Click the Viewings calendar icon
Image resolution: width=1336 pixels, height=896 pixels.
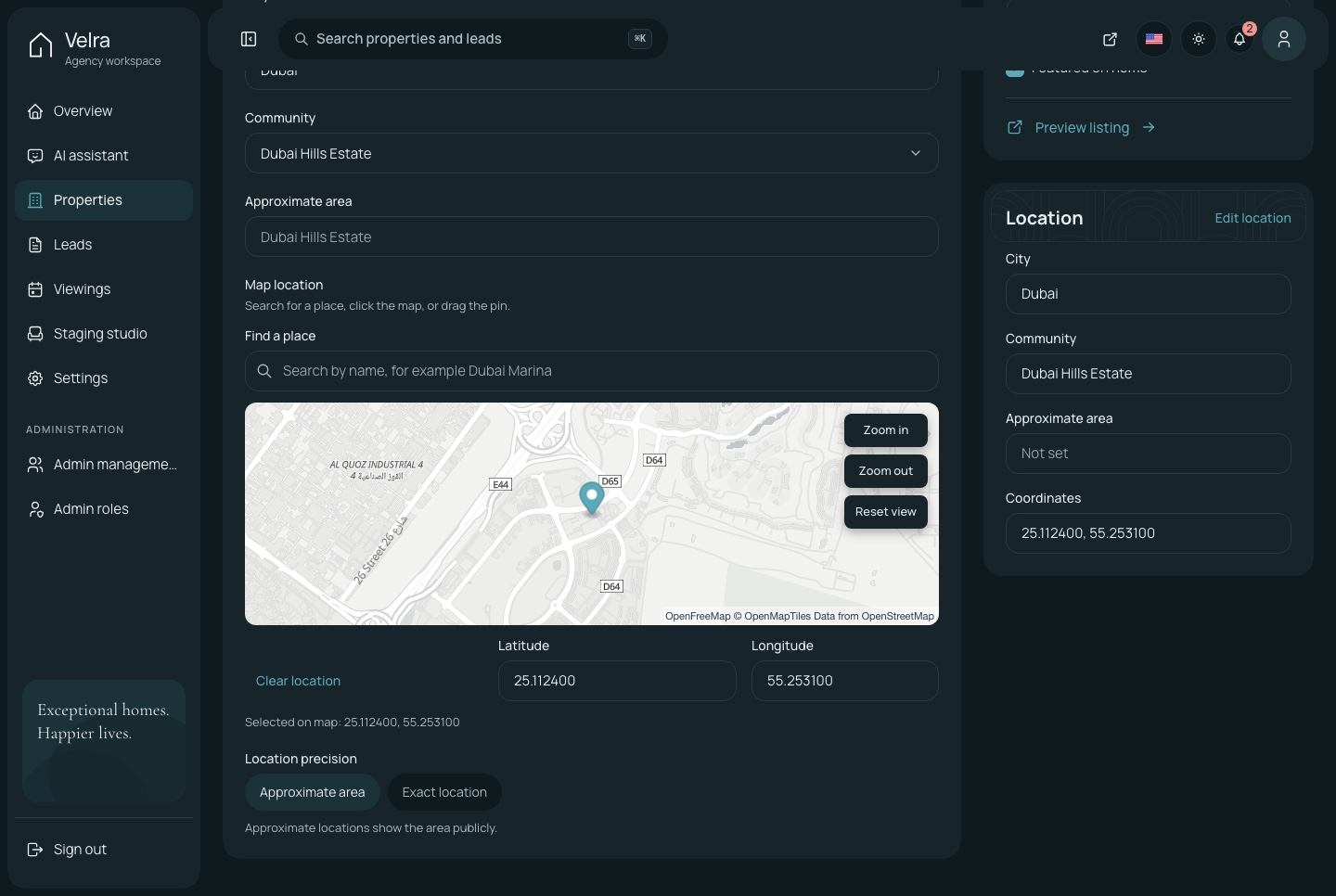[x=35, y=289]
